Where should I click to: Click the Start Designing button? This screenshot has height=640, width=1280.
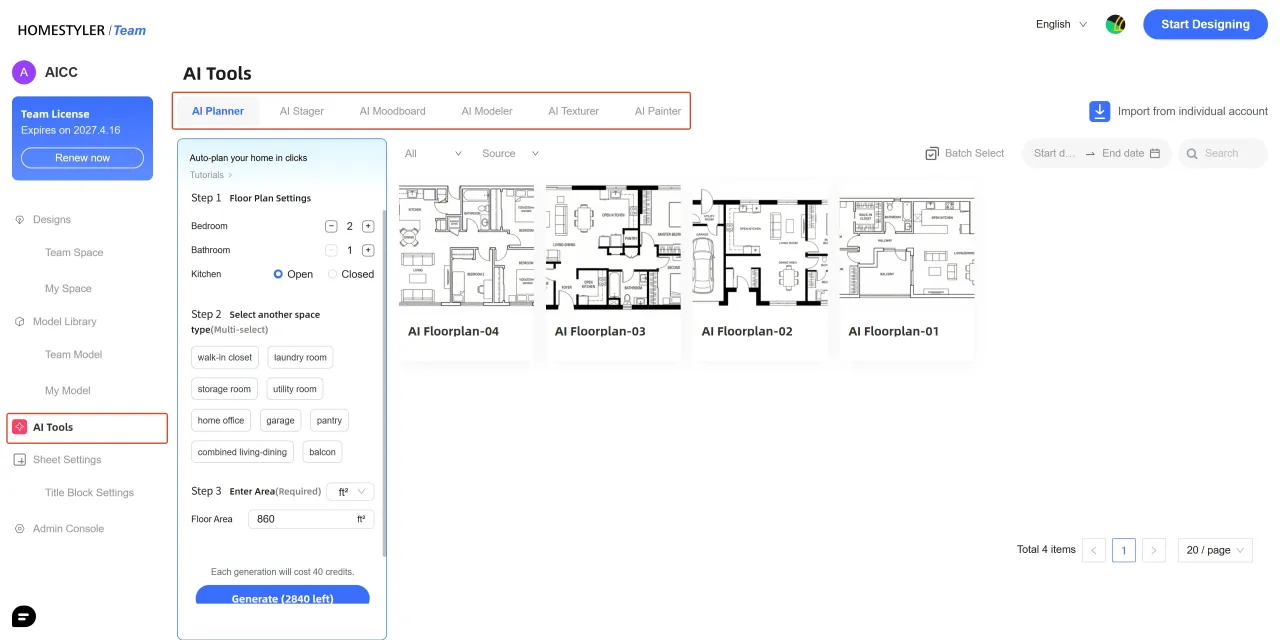pyautogui.click(x=1205, y=24)
